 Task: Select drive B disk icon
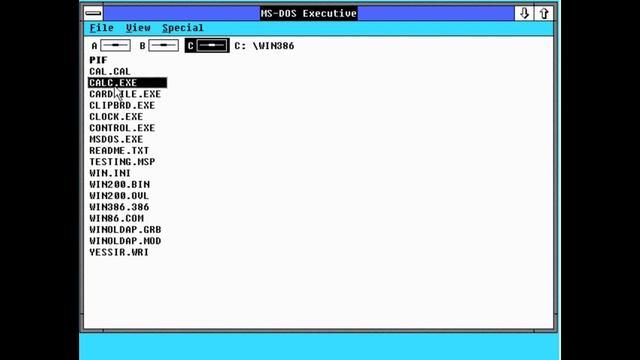[x=163, y=45]
